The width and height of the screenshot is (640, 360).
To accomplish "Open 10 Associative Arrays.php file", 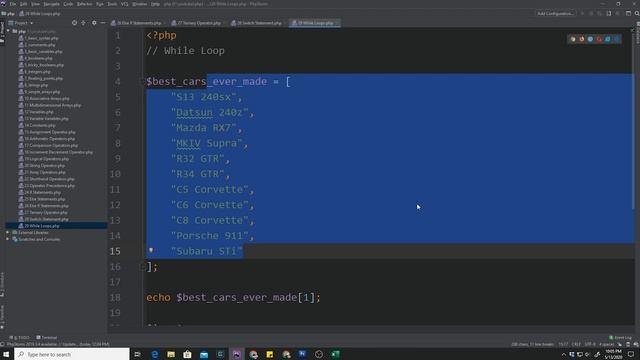I will click(x=44, y=98).
